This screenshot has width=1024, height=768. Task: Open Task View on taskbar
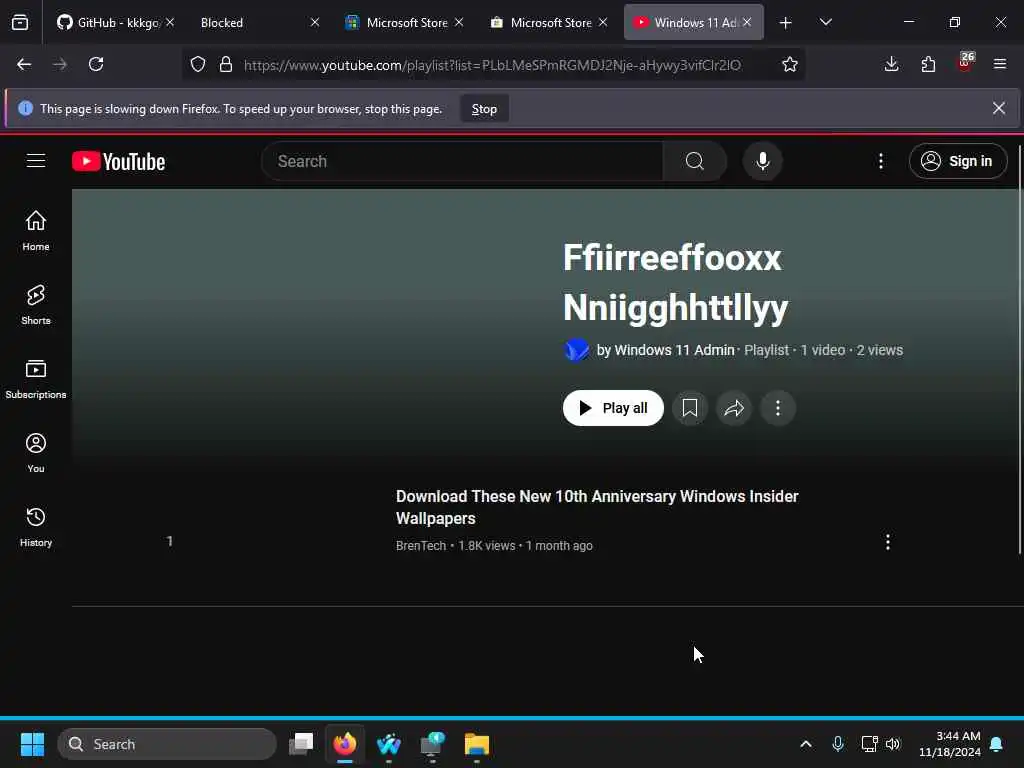[301, 744]
